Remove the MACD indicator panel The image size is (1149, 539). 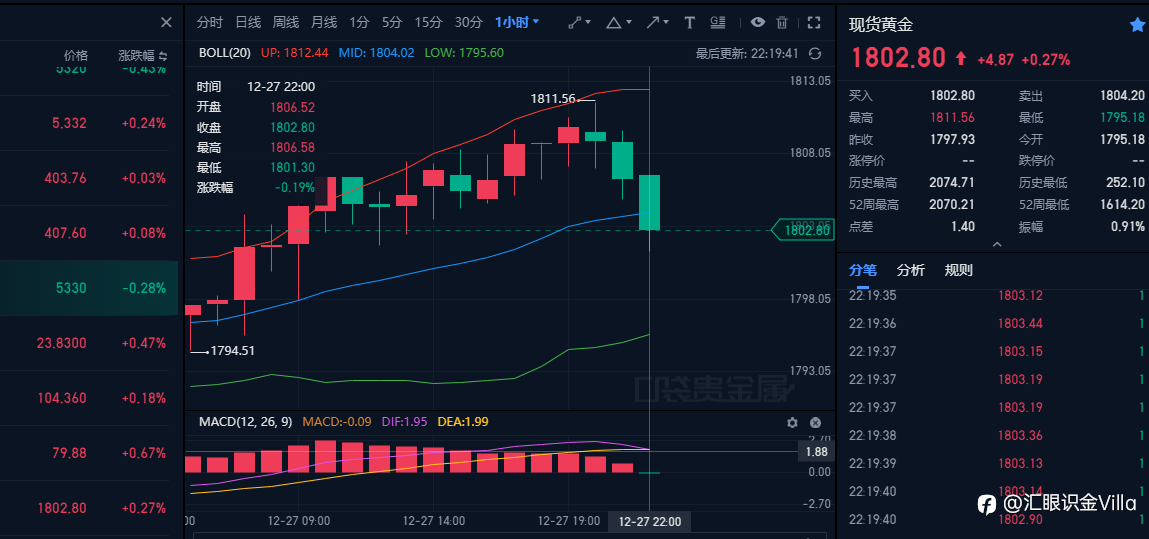pos(816,423)
